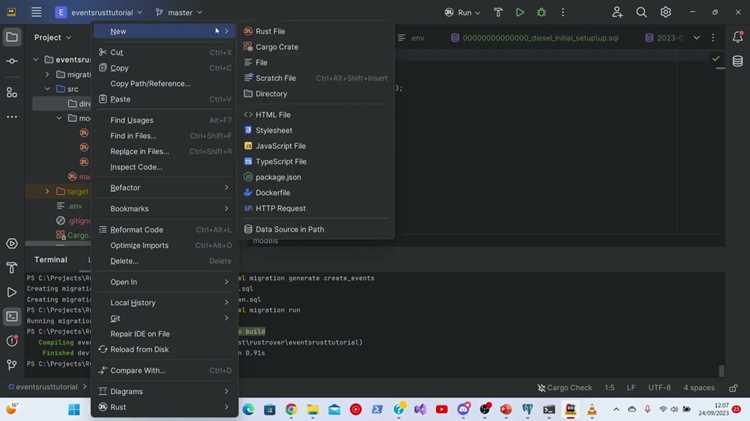750x421 pixels.
Task: Open the Commit tool window
Action: click(12, 61)
